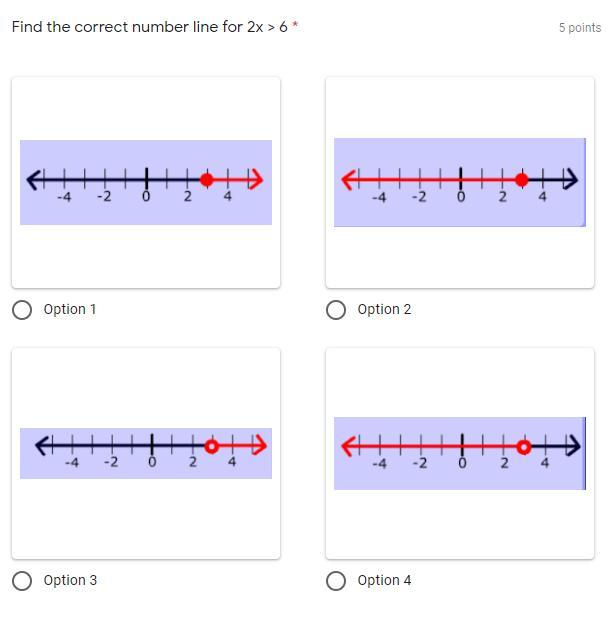
Task: Click the red right arrowhead in Option 3 image
Action: click(x=260, y=446)
